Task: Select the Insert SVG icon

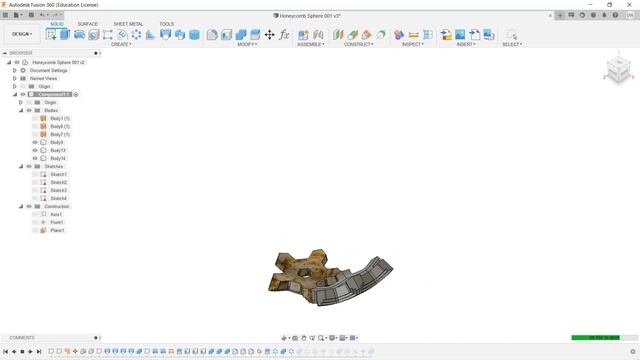Action: pyautogui.click(x=474, y=35)
